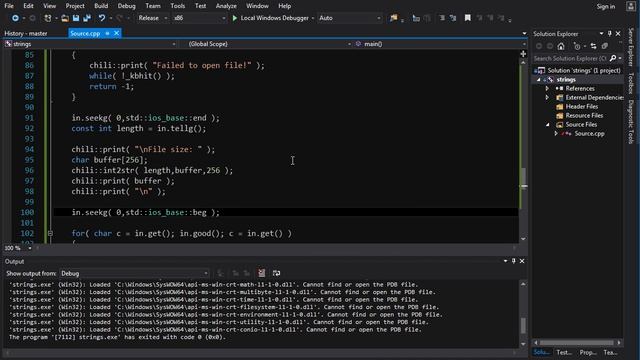640x360 pixels.
Task: Click the line 'in.seekg( 0,std::ios_base::beg );'
Action: coord(145,212)
